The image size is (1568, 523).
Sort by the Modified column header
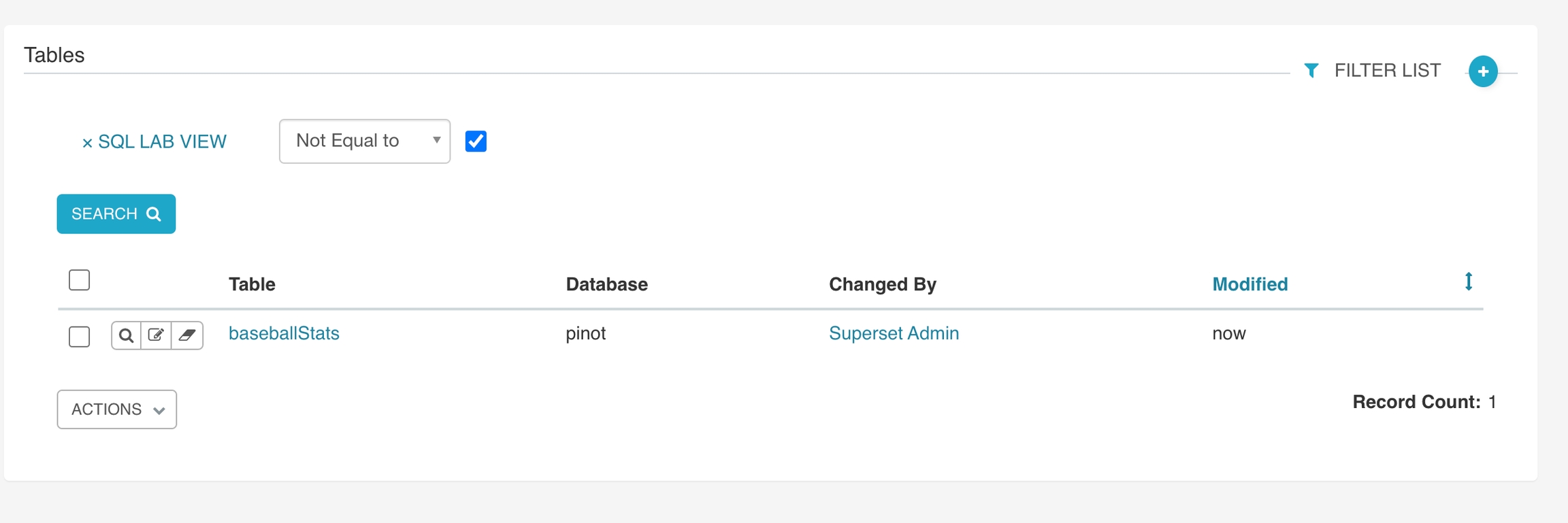click(1249, 284)
